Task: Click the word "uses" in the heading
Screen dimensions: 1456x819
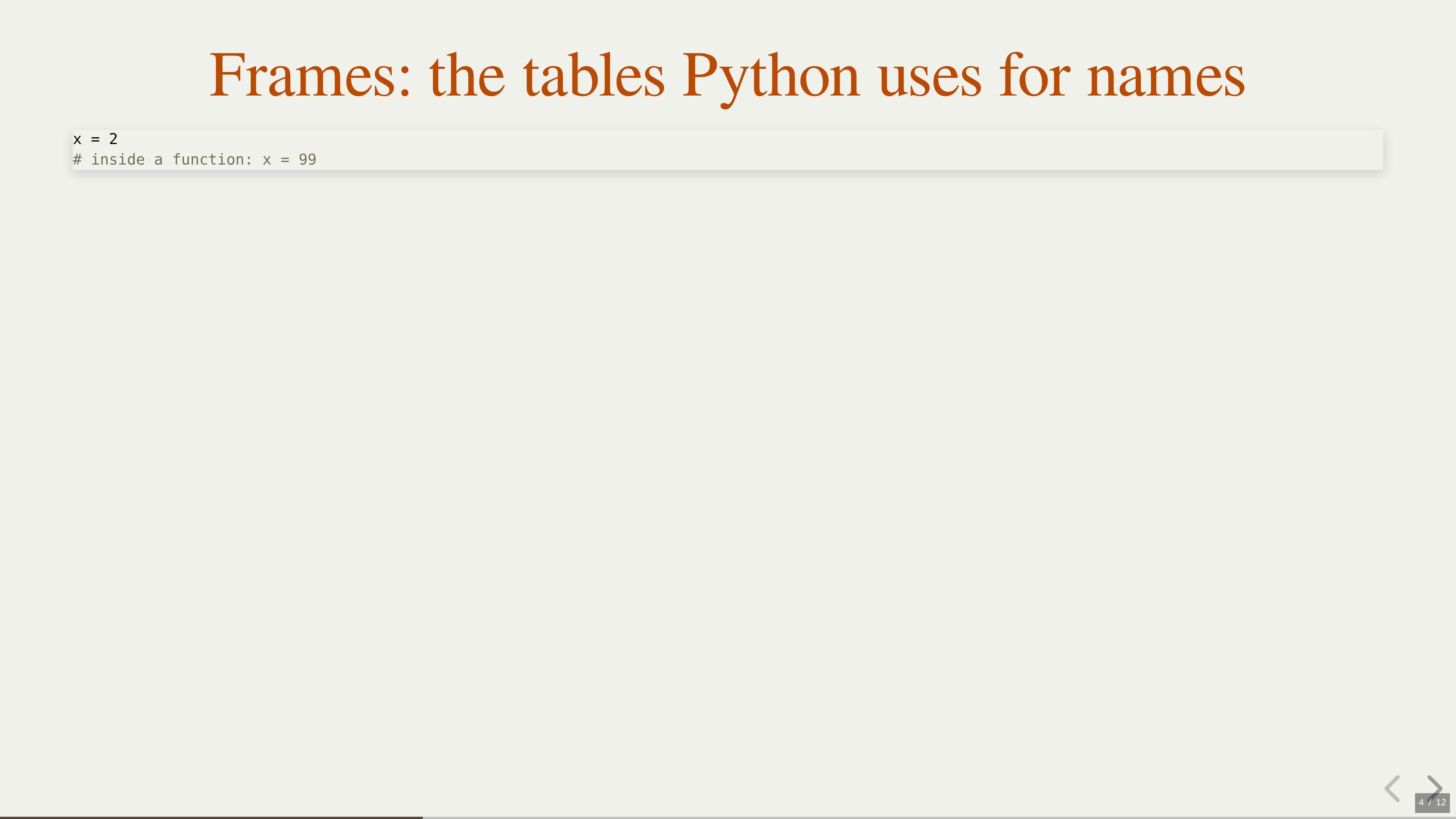Action: click(x=930, y=76)
